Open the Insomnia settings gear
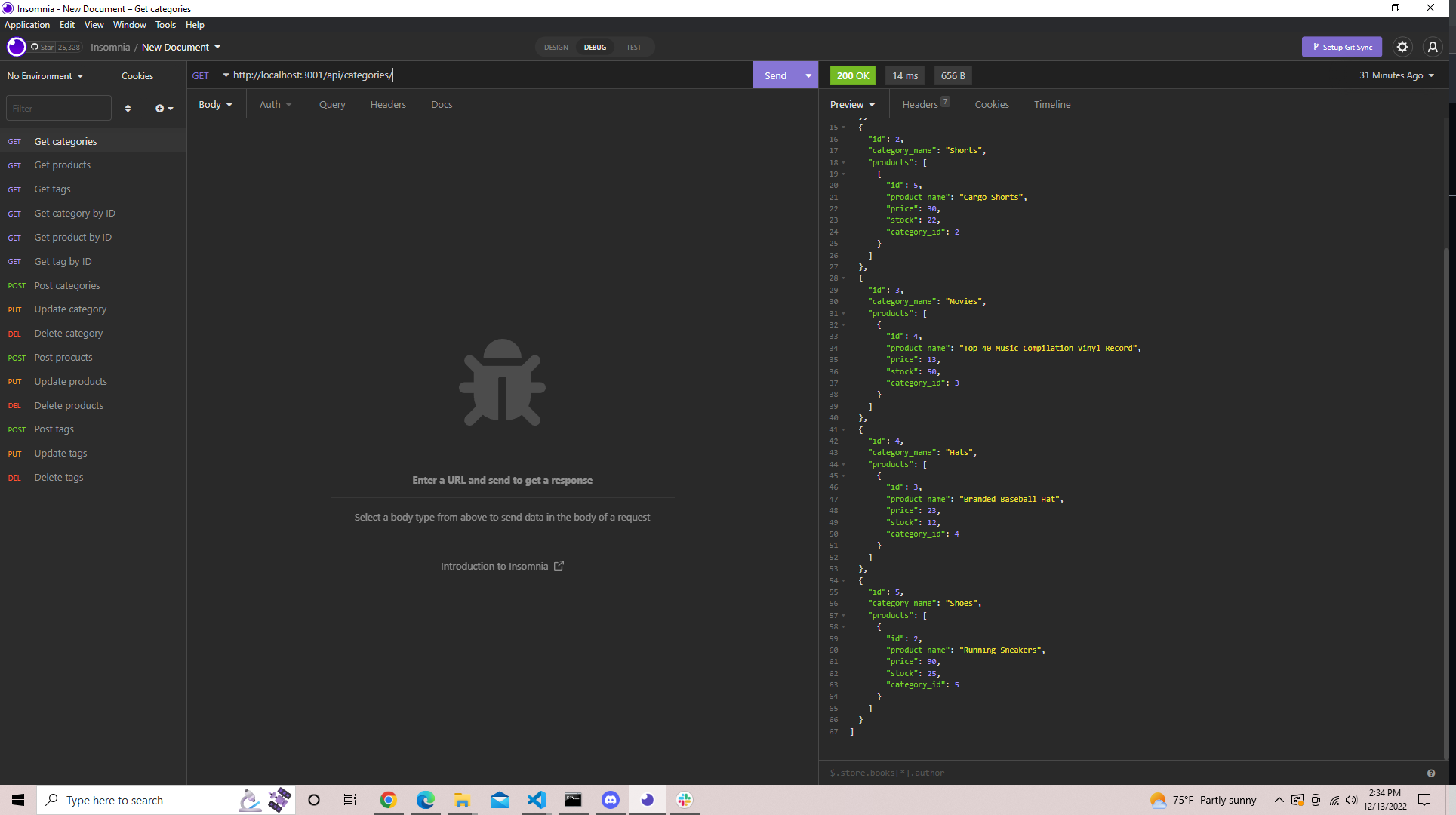The height and width of the screenshot is (815, 1456). pyautogui.click(x=1402, y=47)
